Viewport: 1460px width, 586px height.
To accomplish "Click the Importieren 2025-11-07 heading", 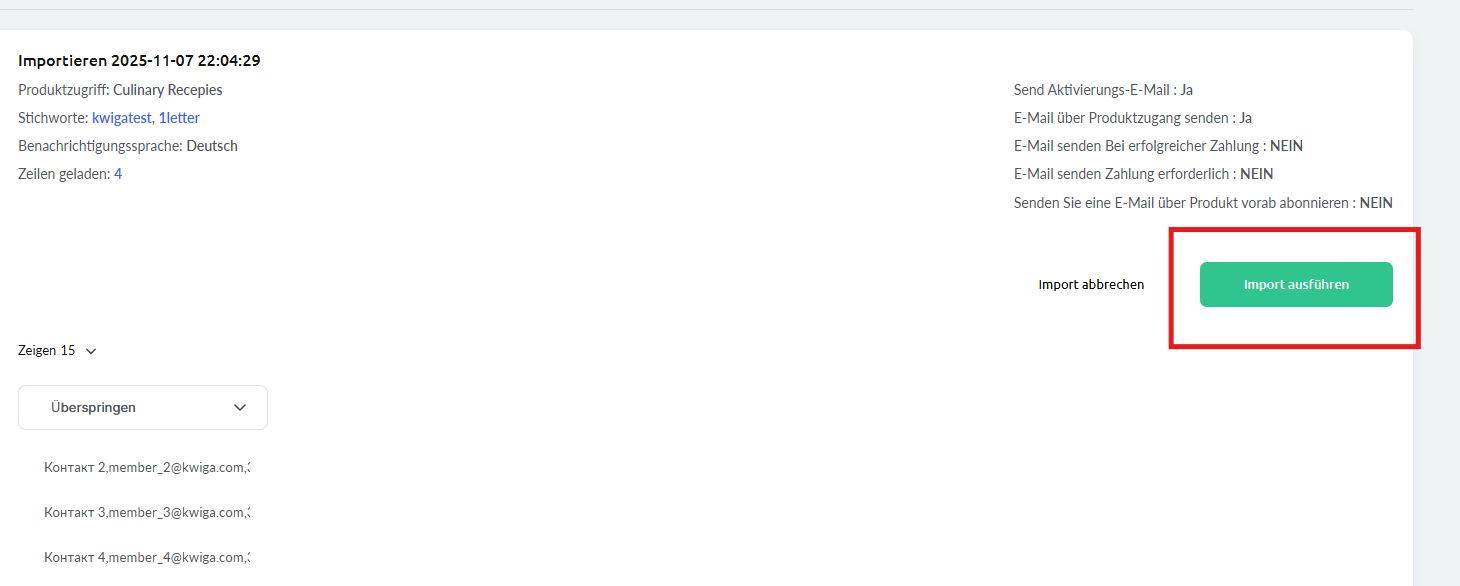I will point(139,61).
